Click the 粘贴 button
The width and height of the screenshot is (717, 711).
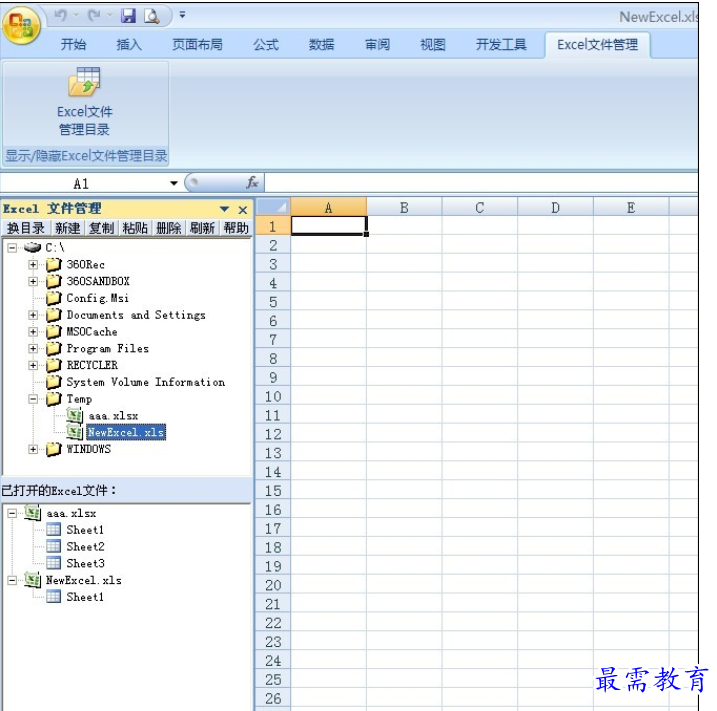(135, 228)
